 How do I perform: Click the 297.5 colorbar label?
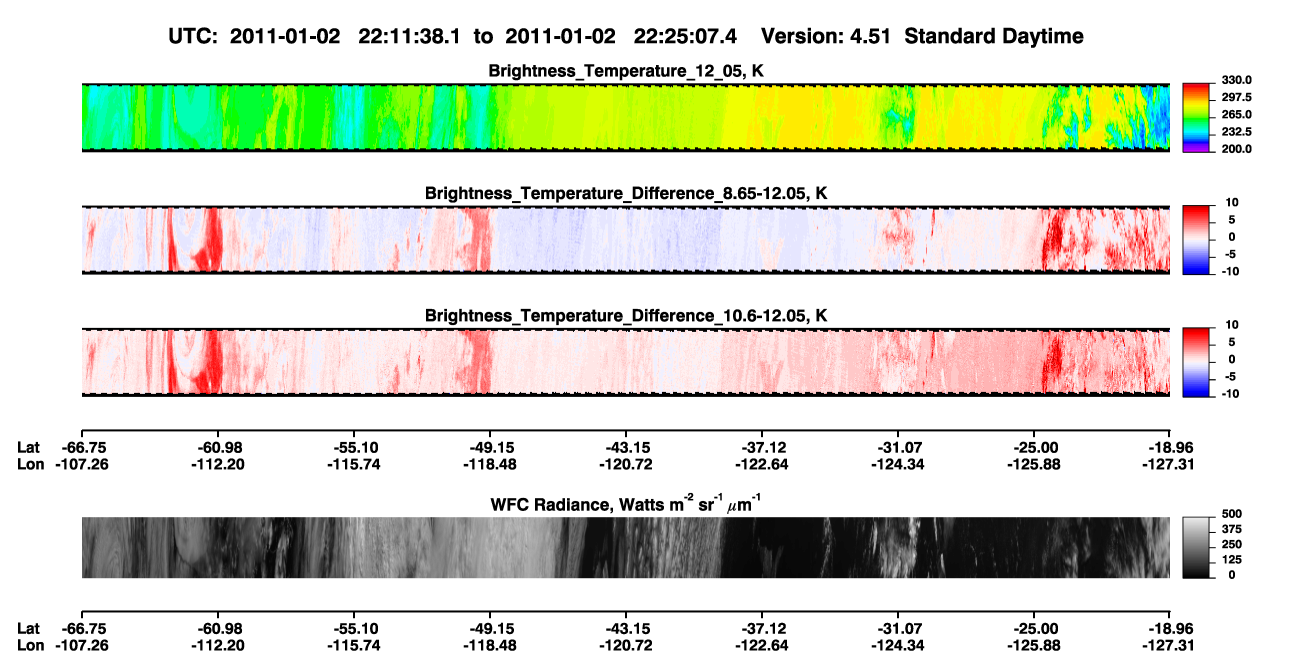(1237, 97)
